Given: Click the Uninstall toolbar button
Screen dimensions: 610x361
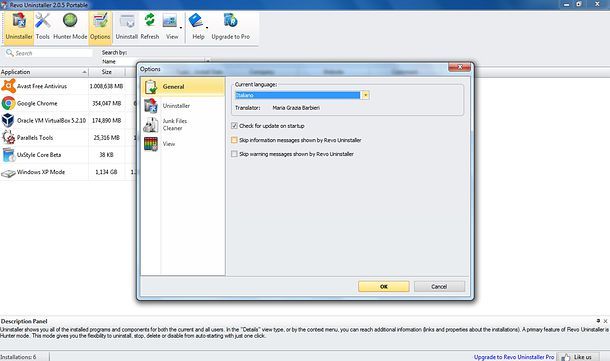Looking at the screenshot, I should click(x=126, y=26).
